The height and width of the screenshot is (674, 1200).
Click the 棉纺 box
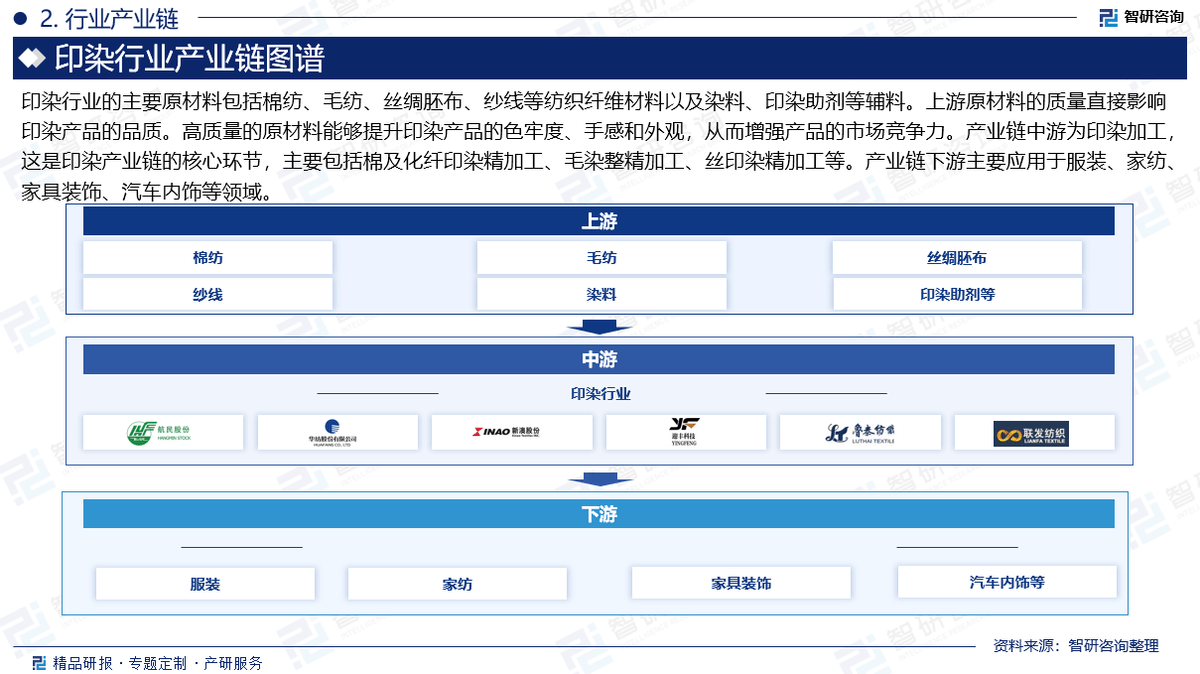(207, 258)
